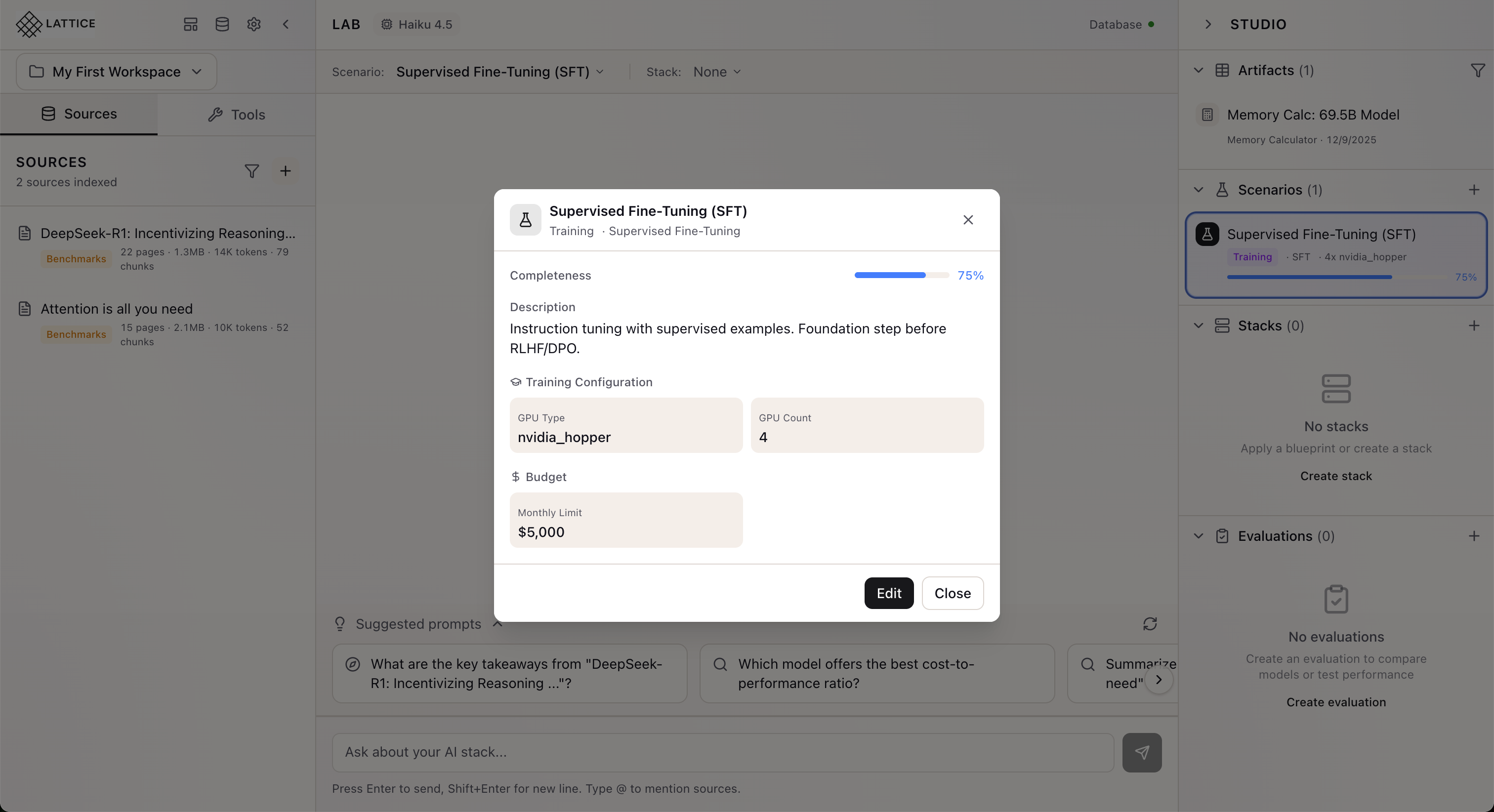Image resolution: width=1494 pixels, height=812 pixels.
Task: Click the Edit button in the SFT dialog
Action: pos(888,593)
